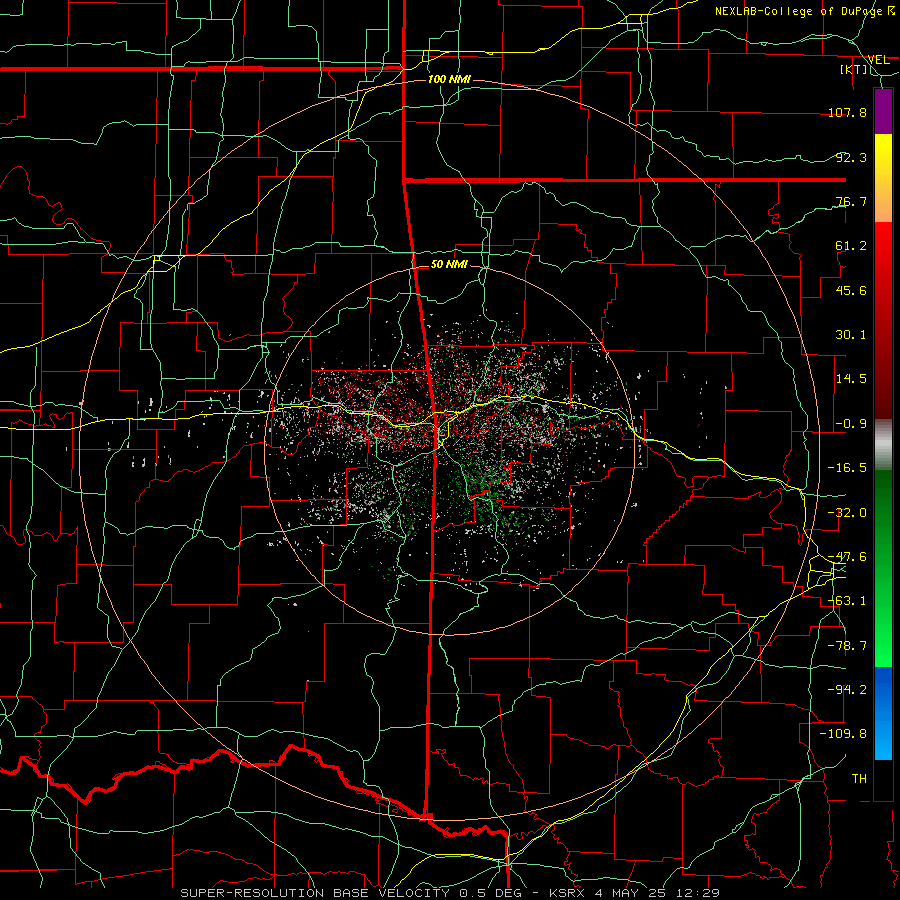
Task: Click the 45.6 velocity scale value
Action: [851, 290]
